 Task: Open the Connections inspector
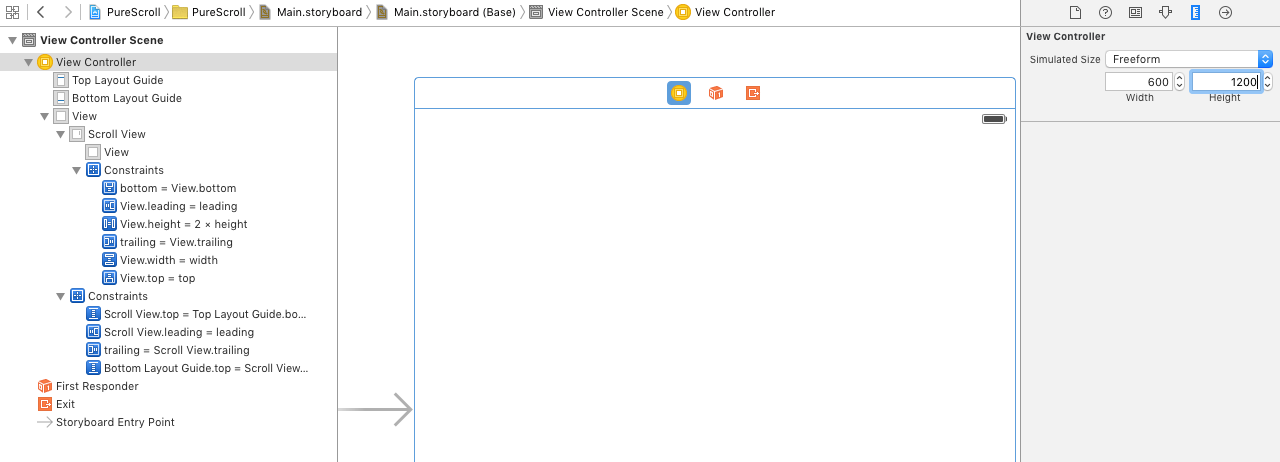[1225, 12]
